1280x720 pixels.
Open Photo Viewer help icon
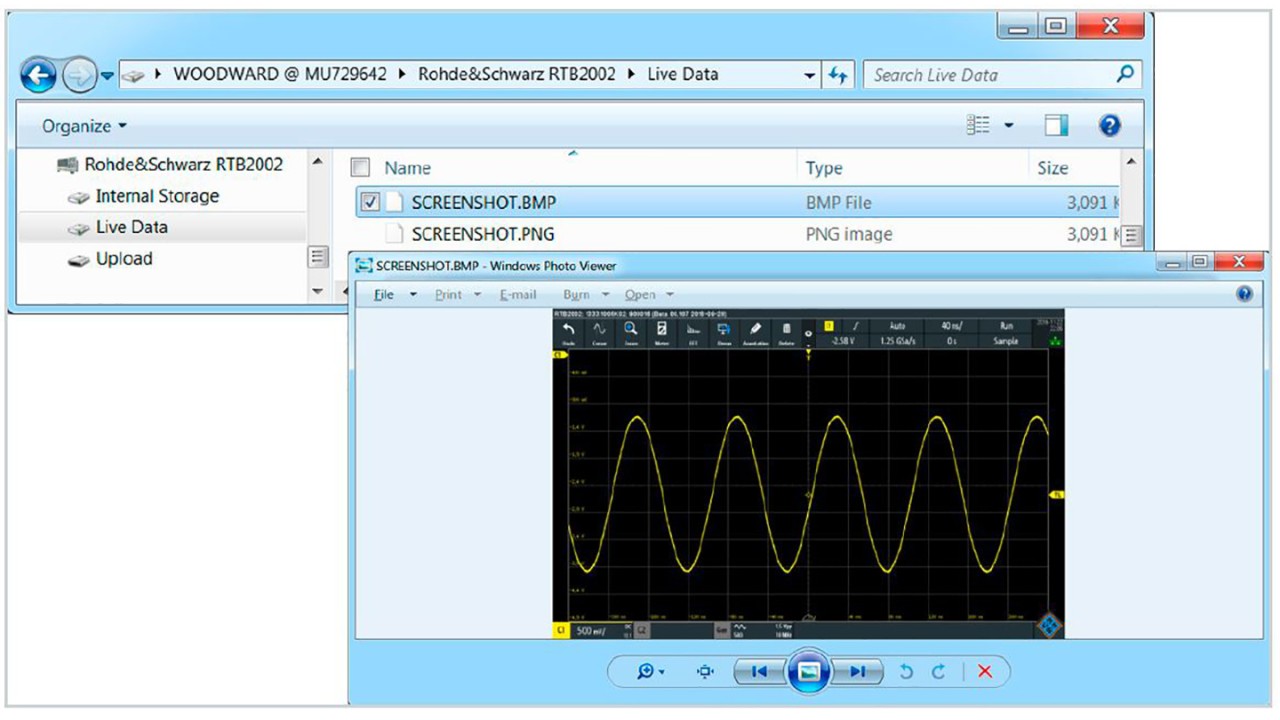(1244, 294)
